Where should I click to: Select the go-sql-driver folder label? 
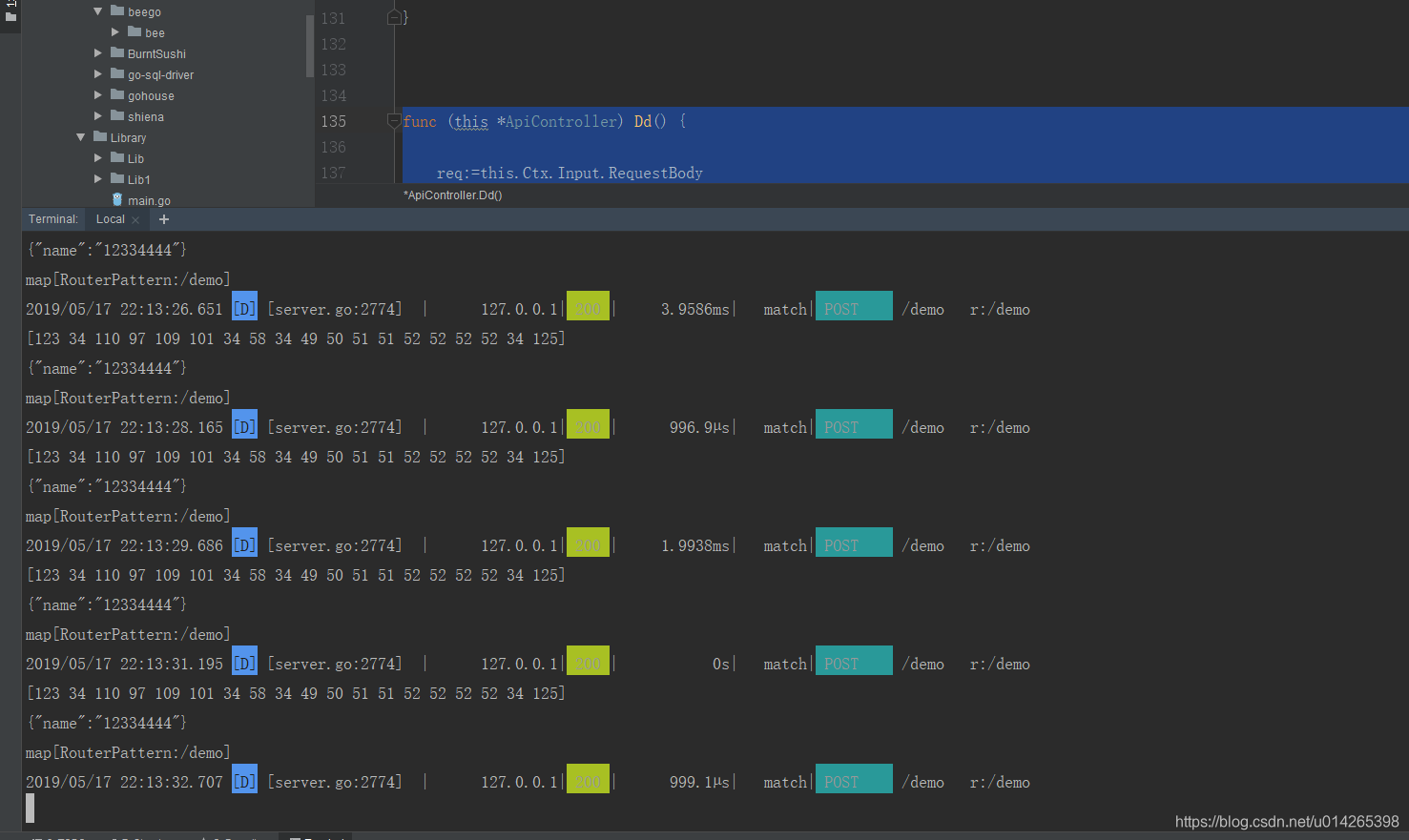click(x=160, y=75)
